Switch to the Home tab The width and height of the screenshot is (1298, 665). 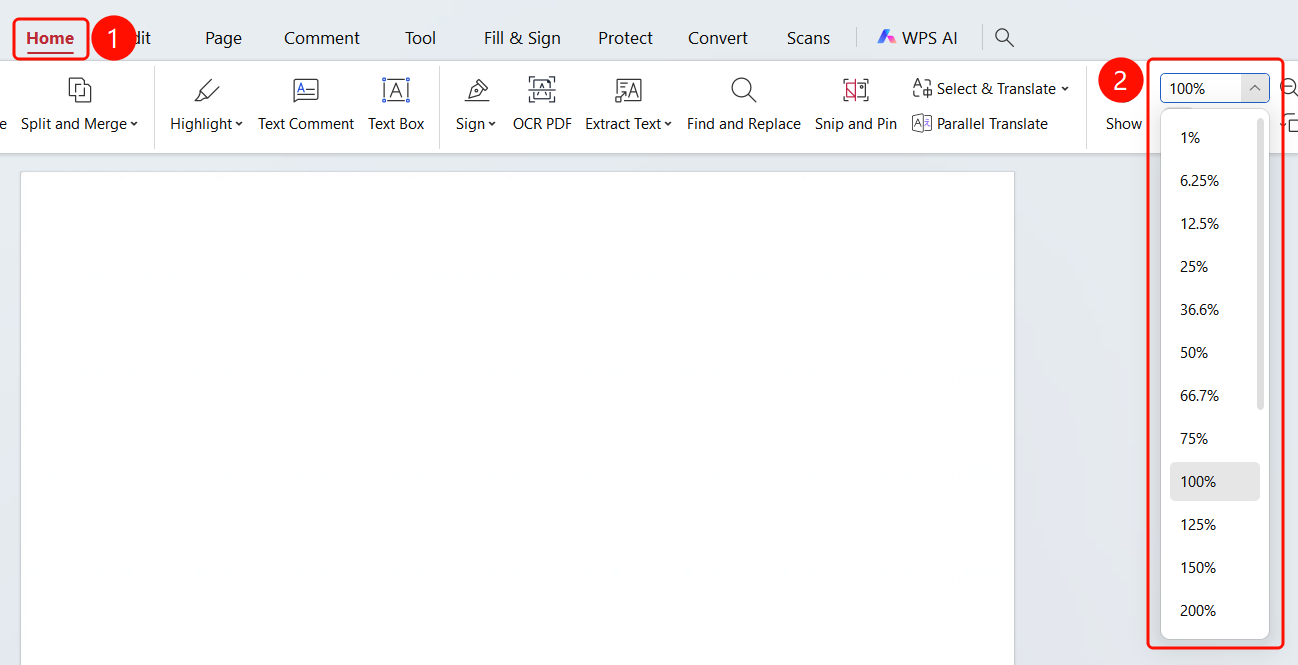click(x=50, y=39)
